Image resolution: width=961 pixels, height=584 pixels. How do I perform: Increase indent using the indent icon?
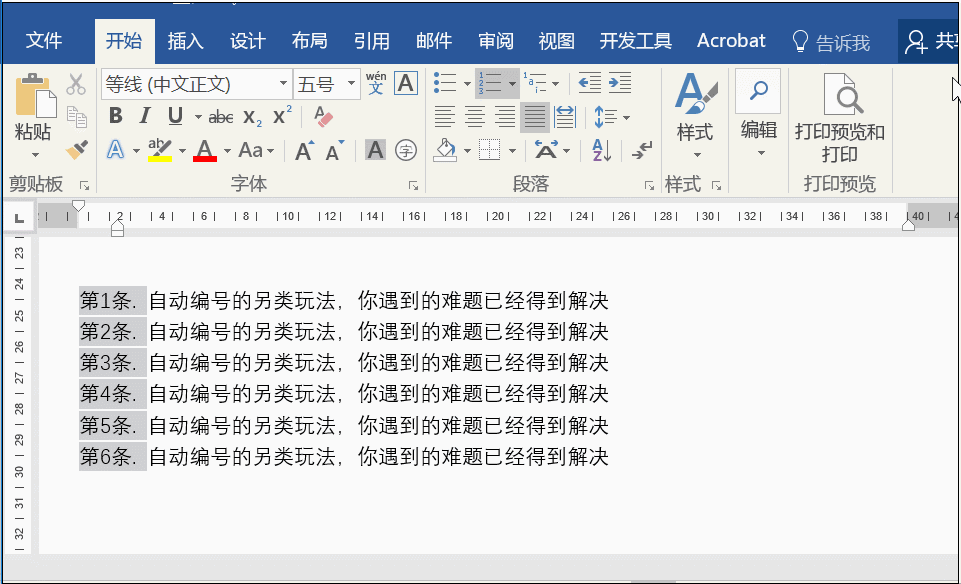coord(619,83)
